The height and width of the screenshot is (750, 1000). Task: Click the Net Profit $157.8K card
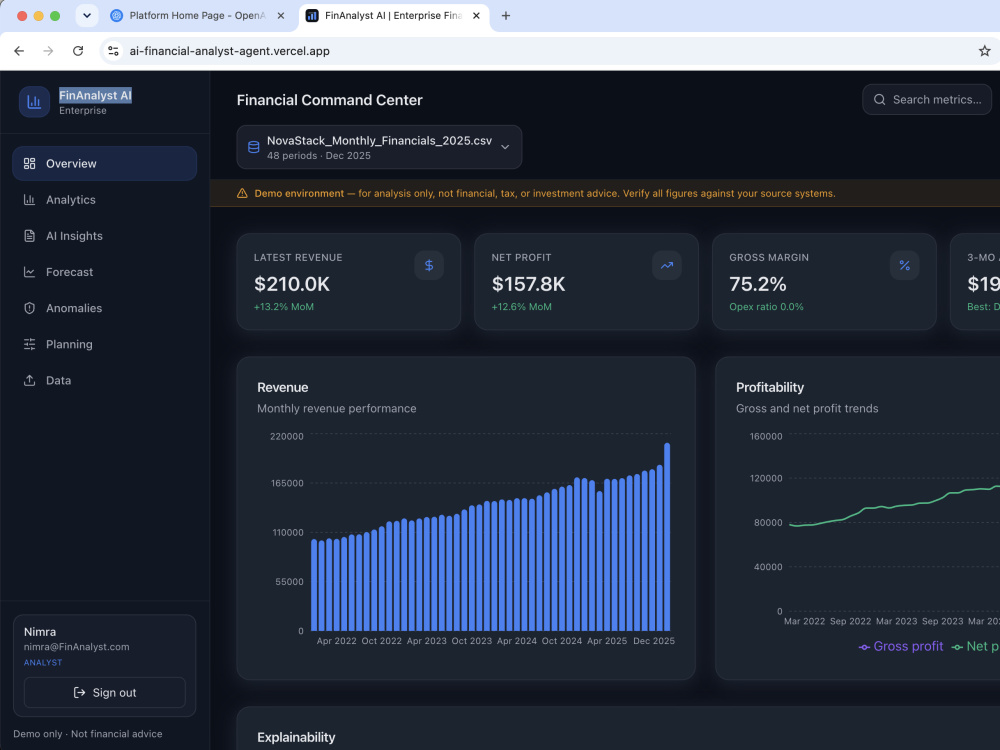(586, 281)
